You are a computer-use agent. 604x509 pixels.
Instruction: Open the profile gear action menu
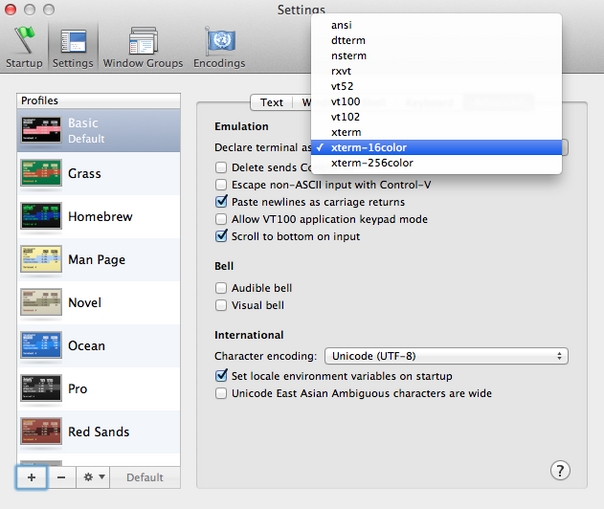point(95,478)
